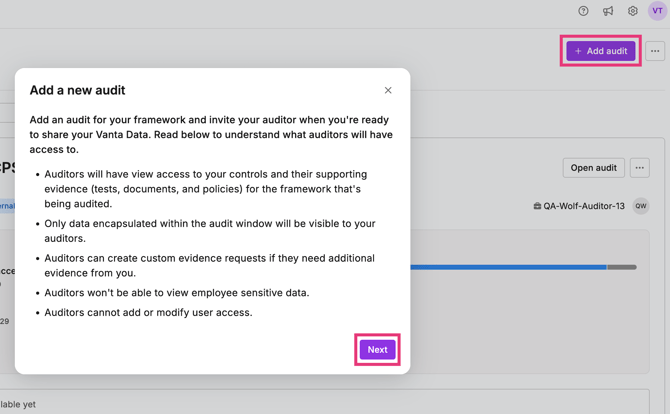670x414 pixels.
Task: Open the VT user avatar menu
Action: (657, 11)
